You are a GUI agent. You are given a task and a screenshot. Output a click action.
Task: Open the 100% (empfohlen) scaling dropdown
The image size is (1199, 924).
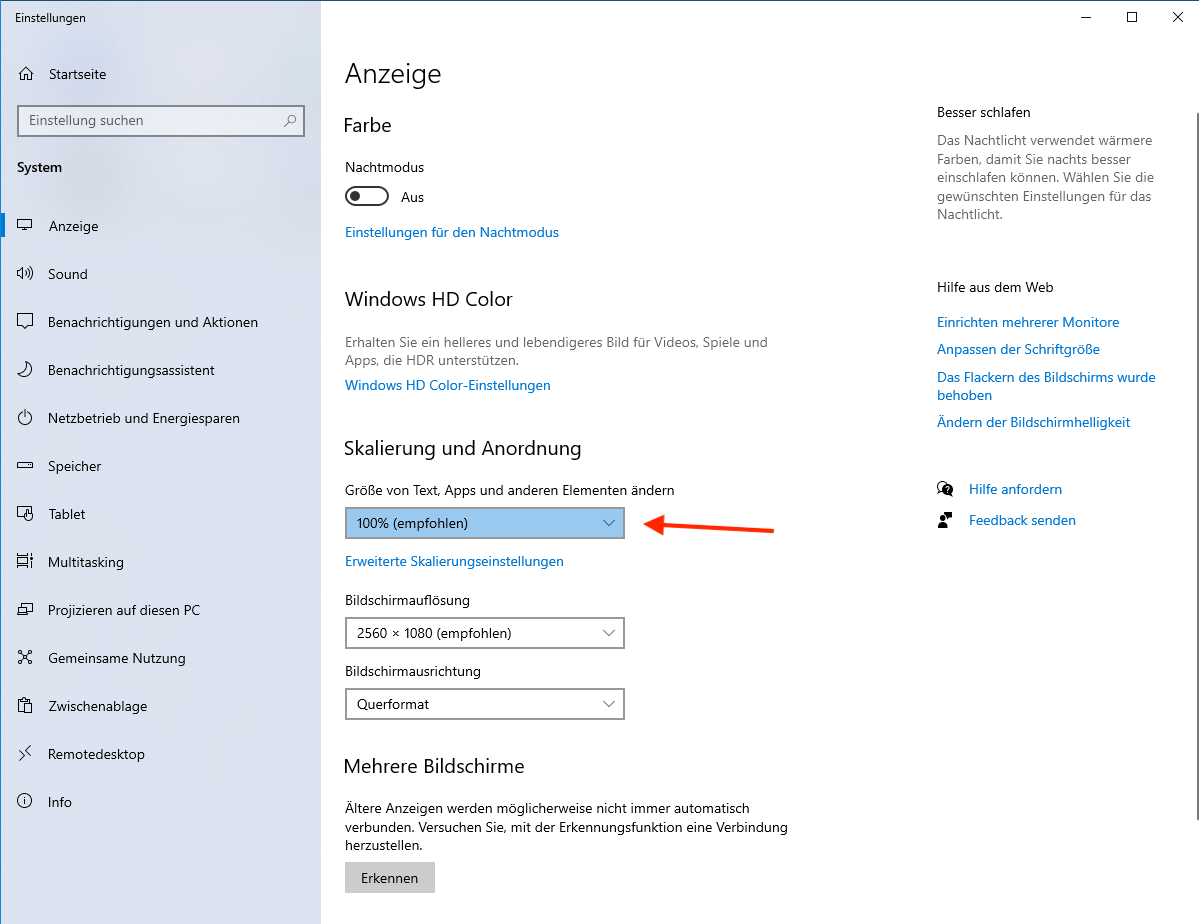pos(484,523)
